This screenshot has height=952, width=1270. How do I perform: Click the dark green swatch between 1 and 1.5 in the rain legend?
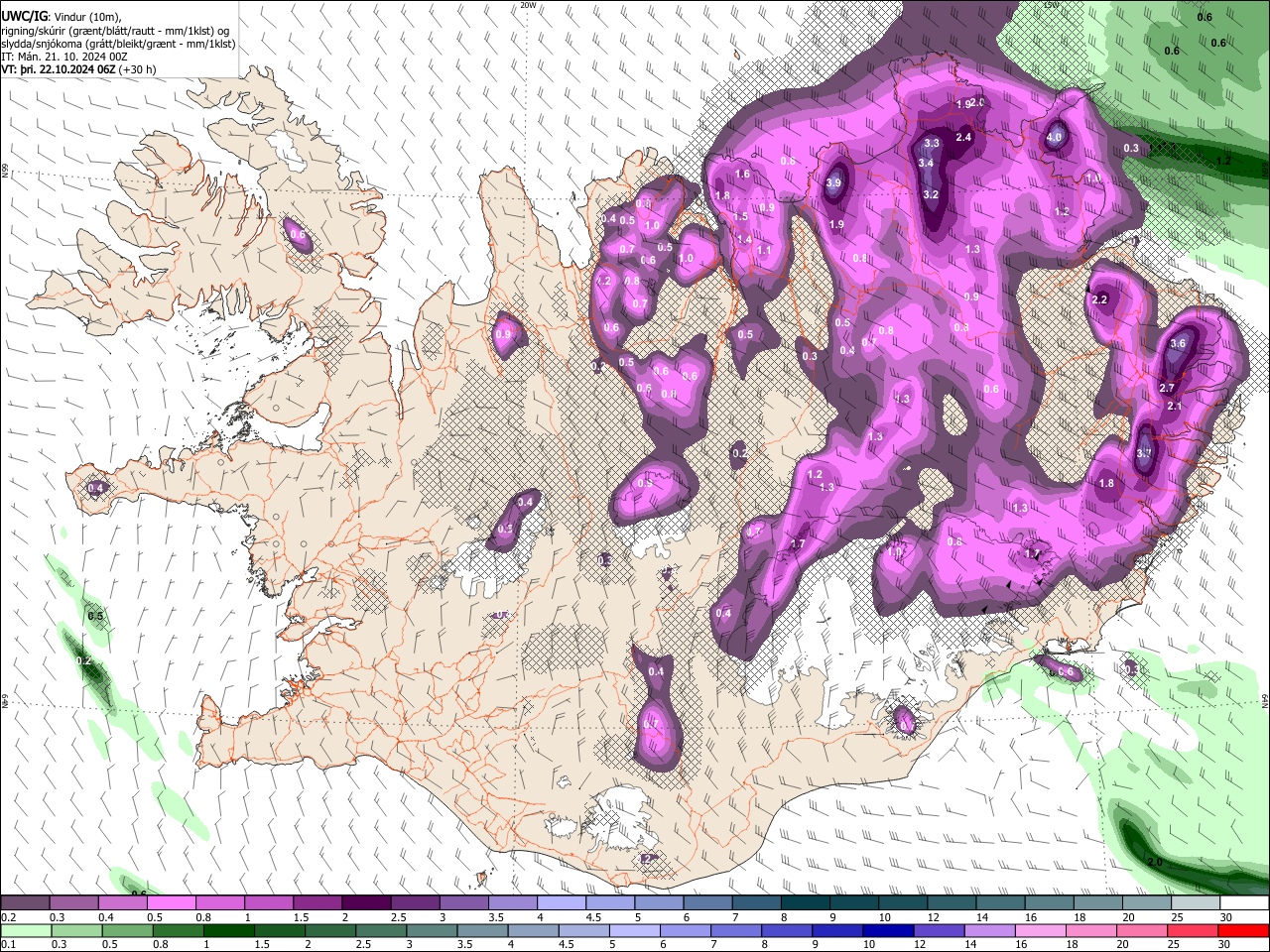point(229,930)
